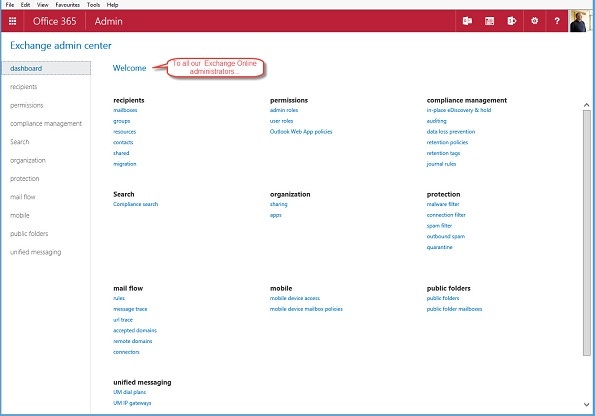
Task: Go to Office 365 home link
Action: pos(54,21)
